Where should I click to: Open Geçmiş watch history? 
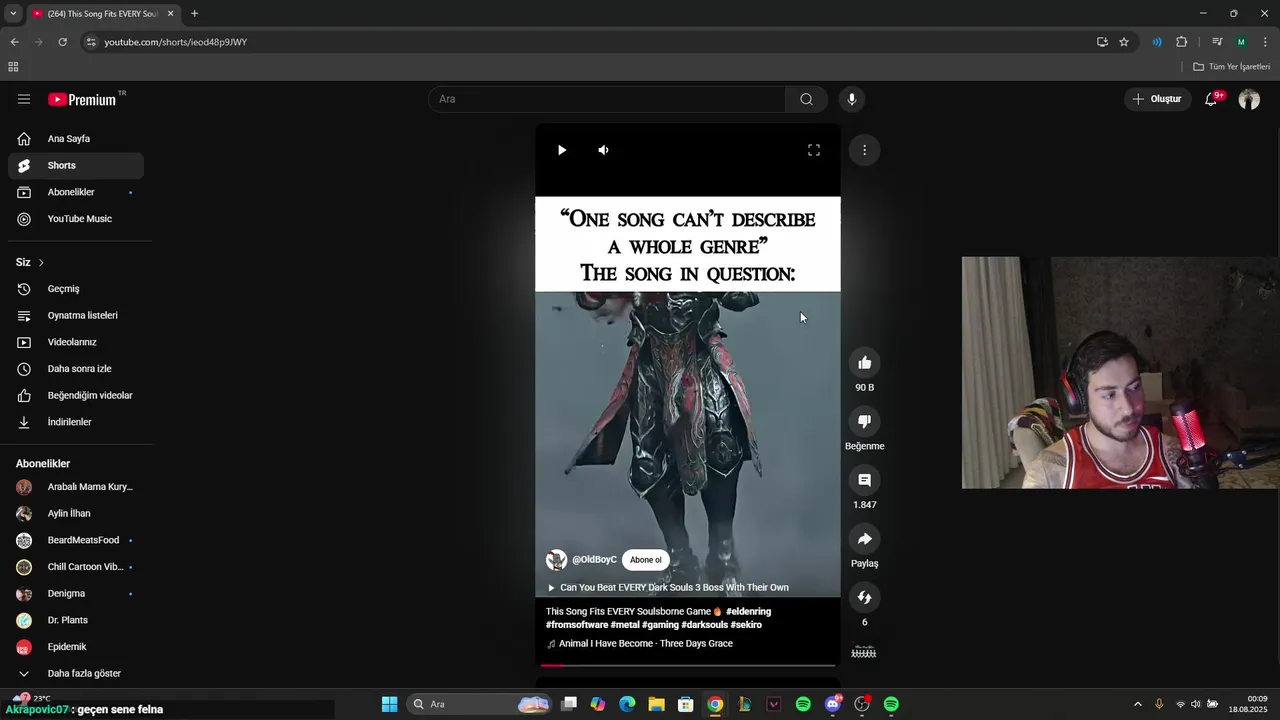[76, 289]
